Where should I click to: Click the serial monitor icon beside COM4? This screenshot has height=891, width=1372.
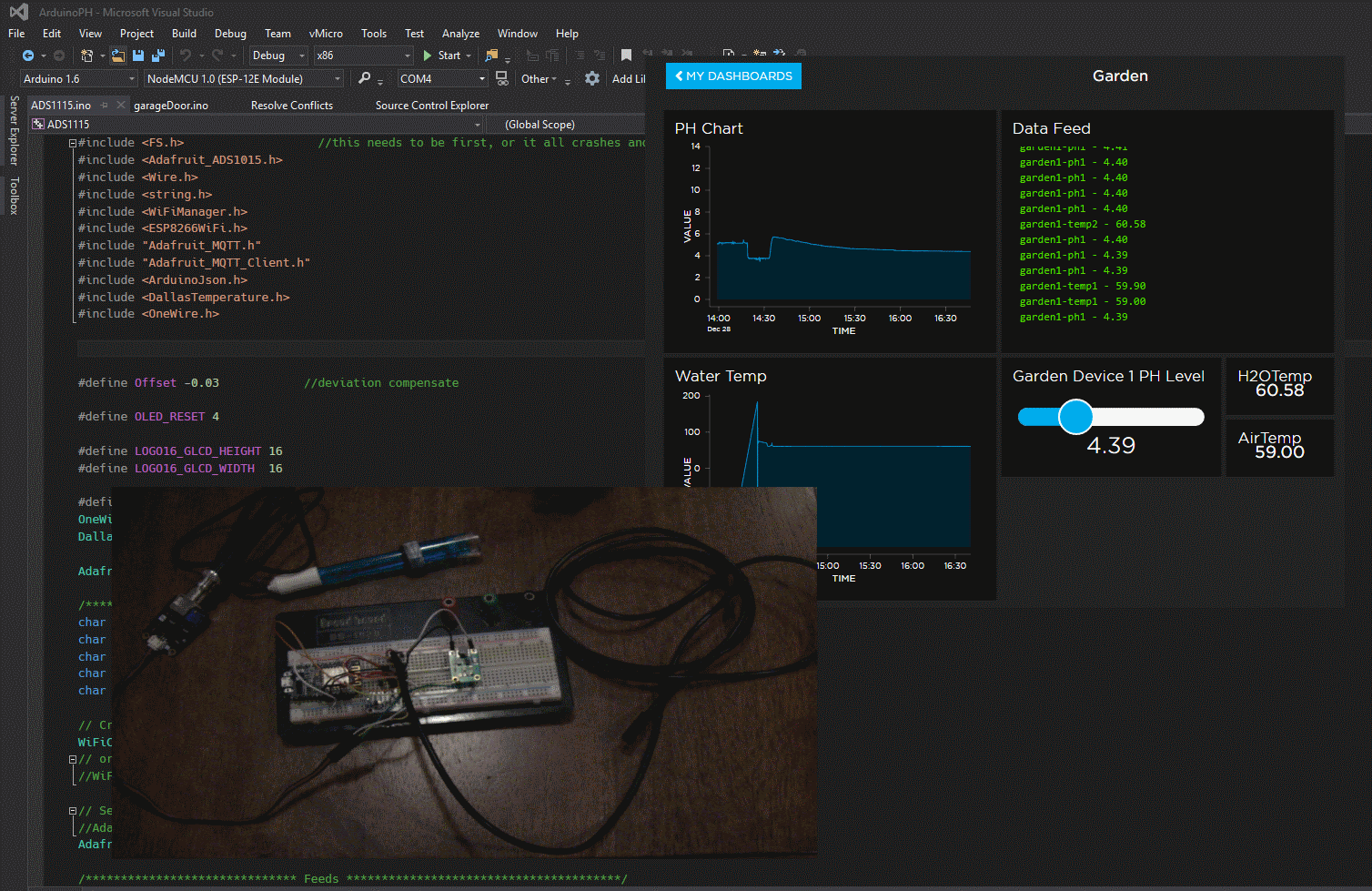tap(501, 78)
